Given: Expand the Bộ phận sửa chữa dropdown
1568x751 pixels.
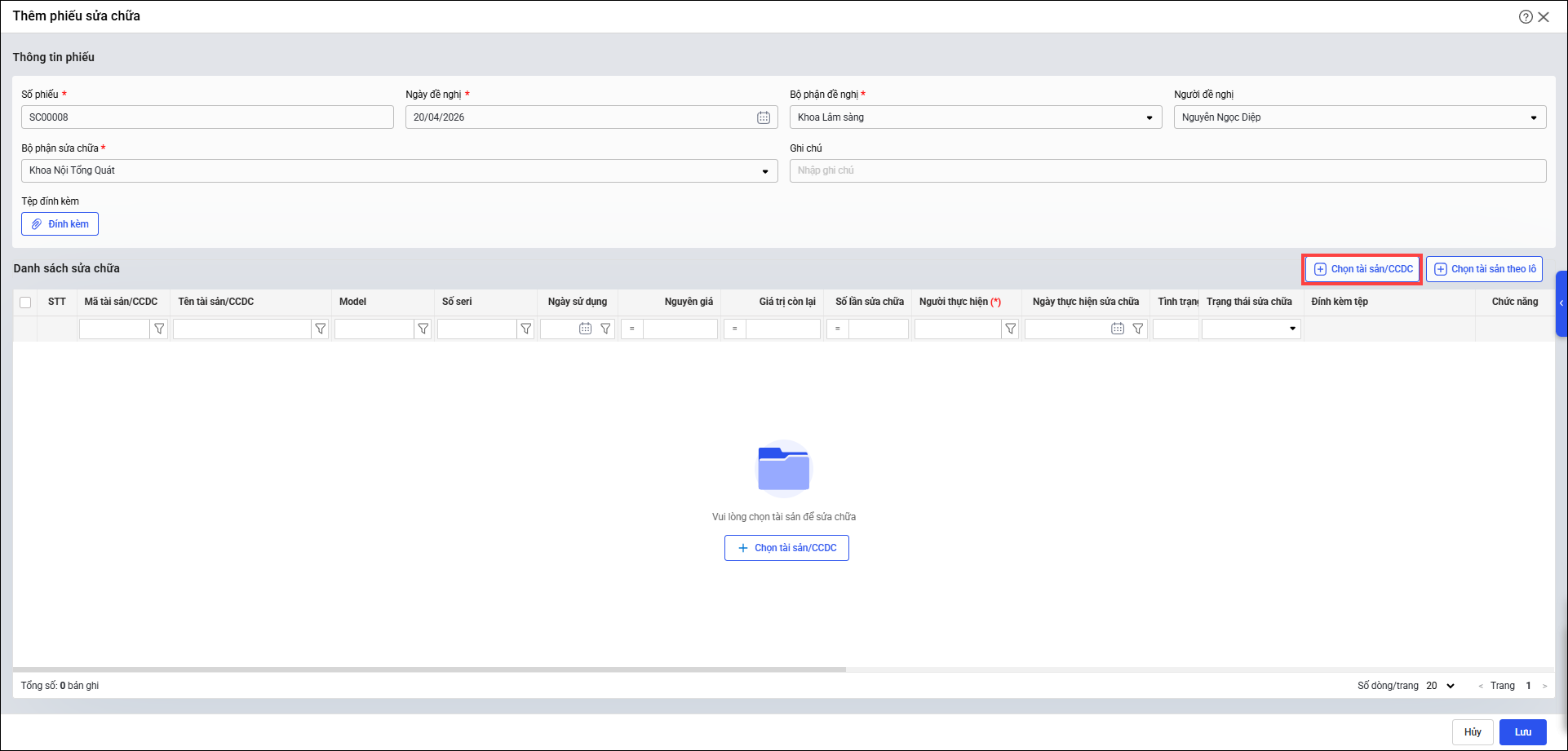Looking at the screenshot, I should [764, 171].
